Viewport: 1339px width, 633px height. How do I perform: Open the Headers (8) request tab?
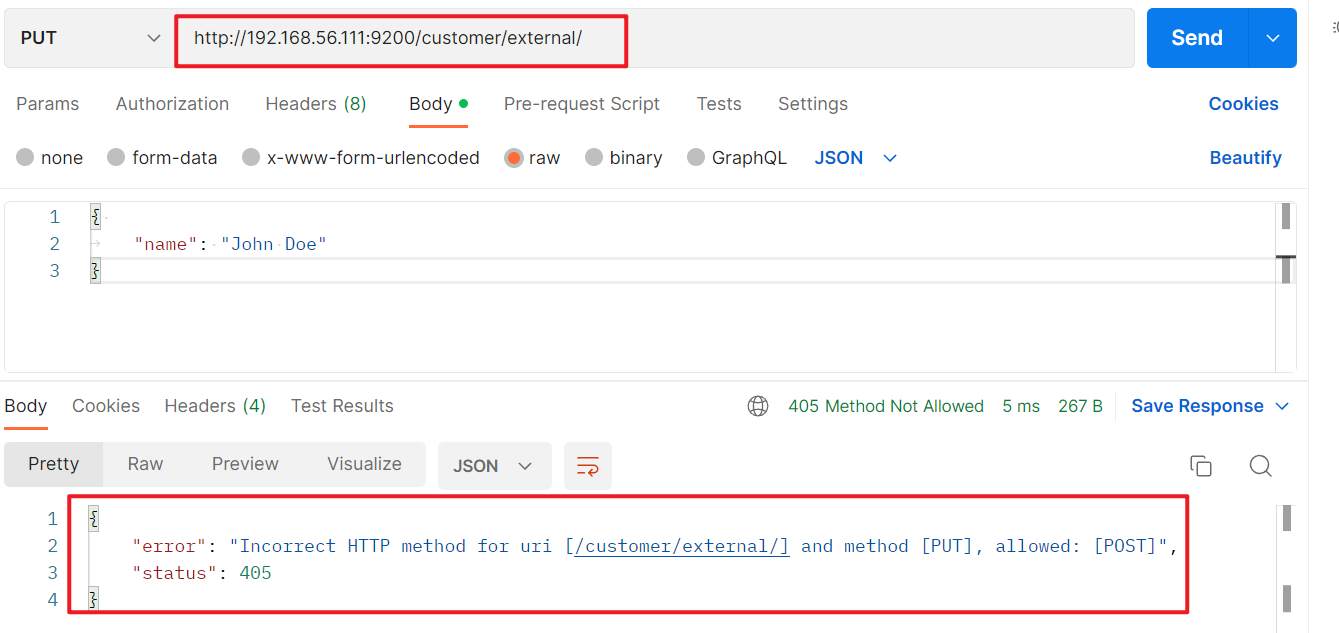[316, 104]
